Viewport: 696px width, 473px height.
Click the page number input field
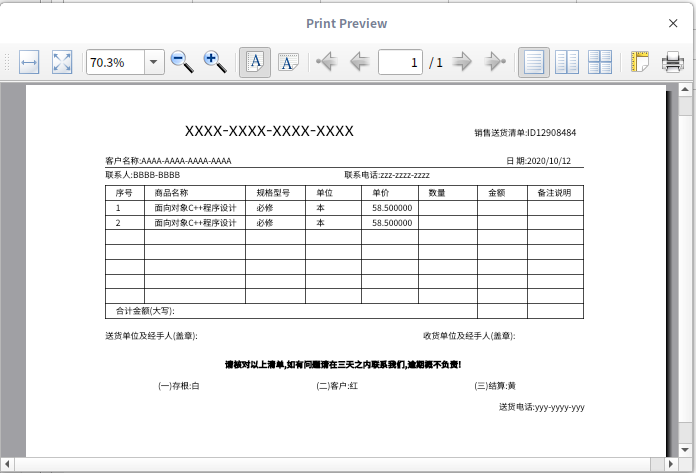click(x=400, y=62)
